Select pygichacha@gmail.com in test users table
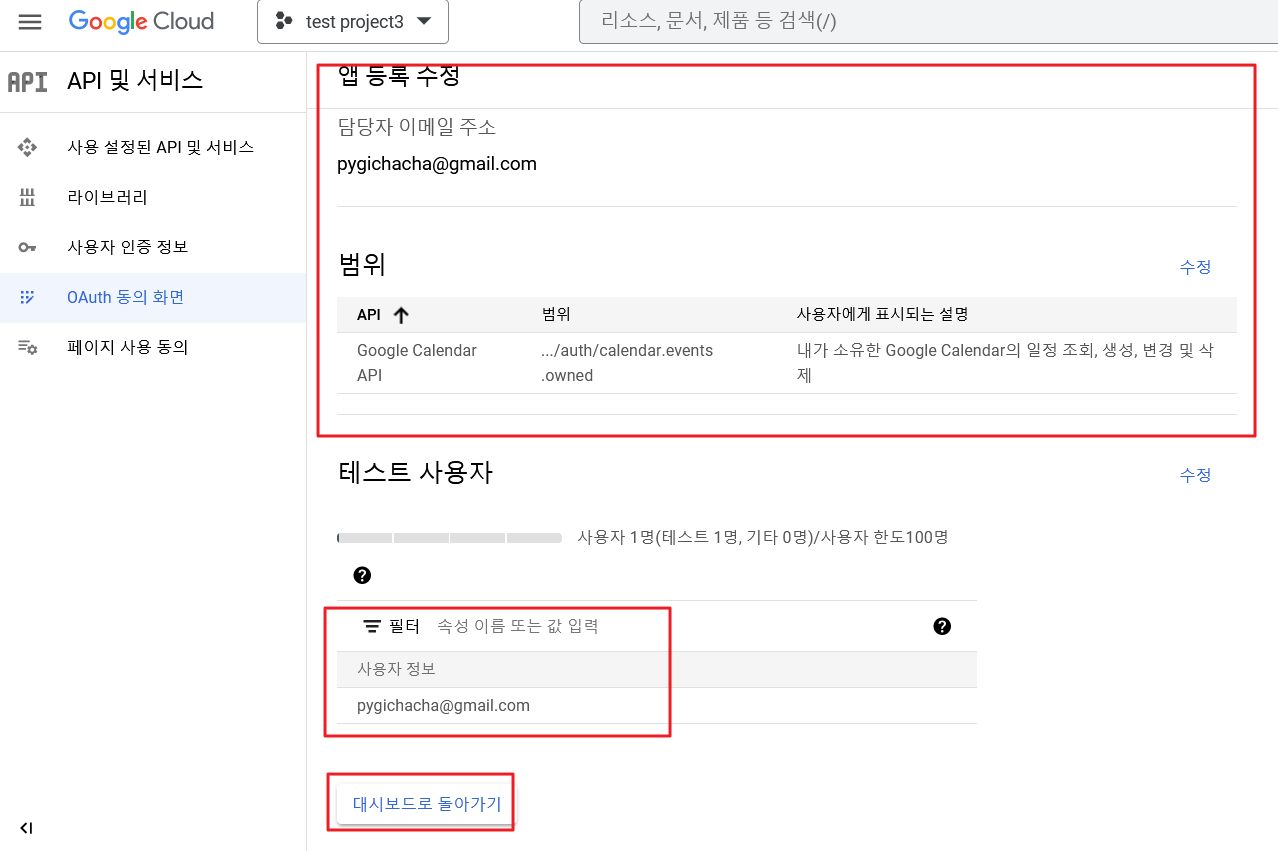1278x851 pixels. [x=443, y=706]
